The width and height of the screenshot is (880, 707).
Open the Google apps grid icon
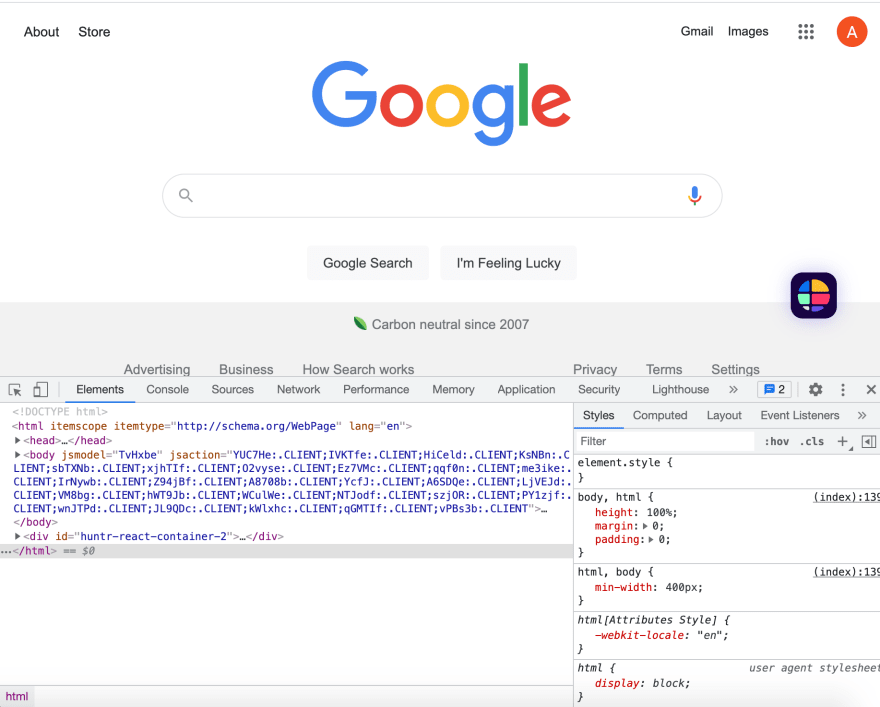click(x=806, y=31)
